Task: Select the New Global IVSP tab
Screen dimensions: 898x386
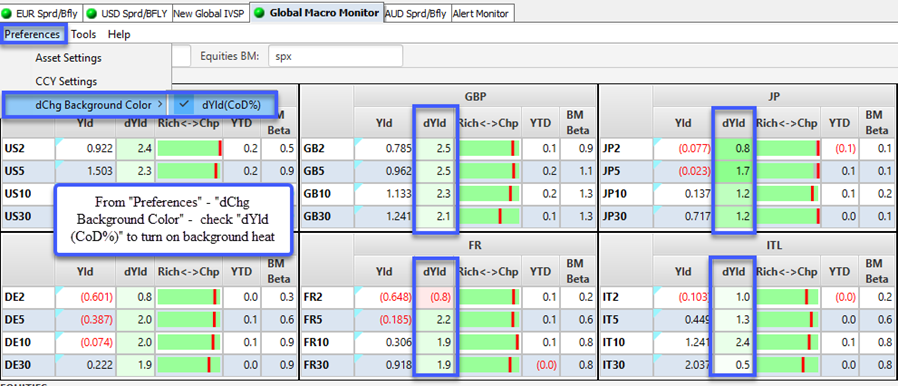Action: [x=210, y=13]
